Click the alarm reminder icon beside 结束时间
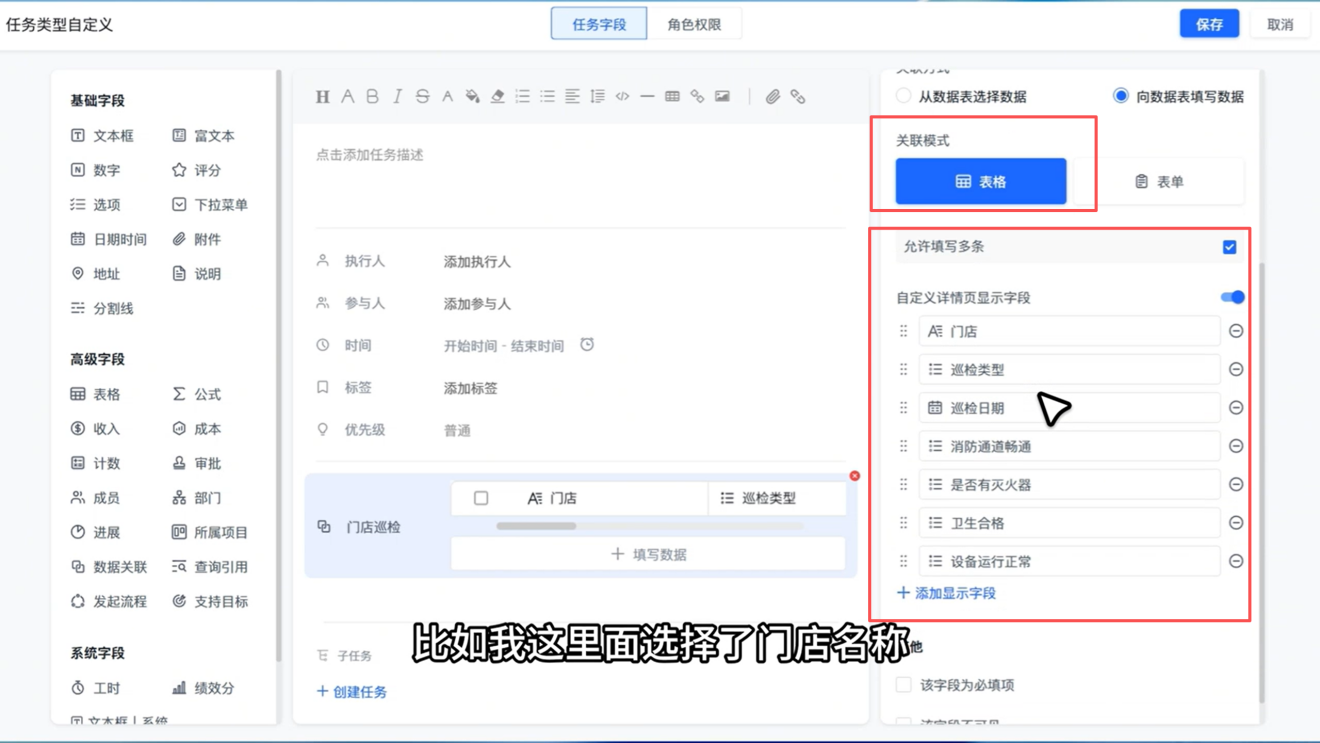The height and width of the screenshot is (743, 1320). pos(587,345)
